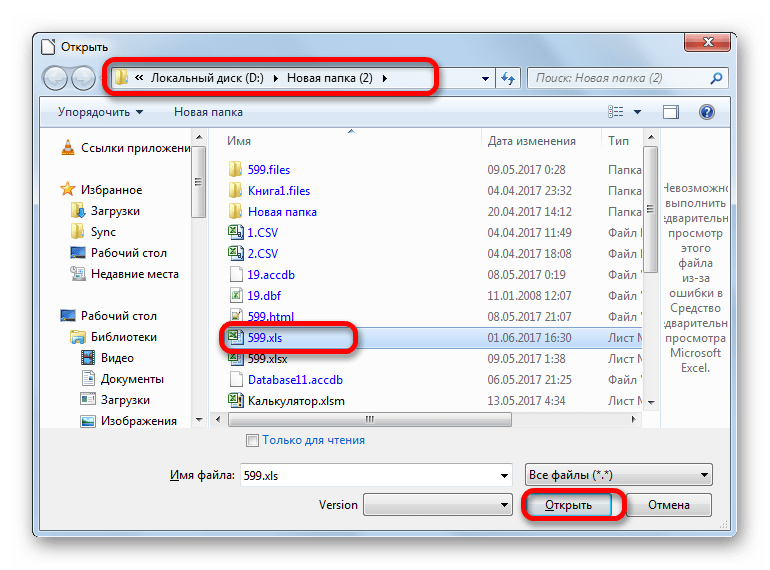Click the arrow after Новая папка (2) in path

point(385,79)
